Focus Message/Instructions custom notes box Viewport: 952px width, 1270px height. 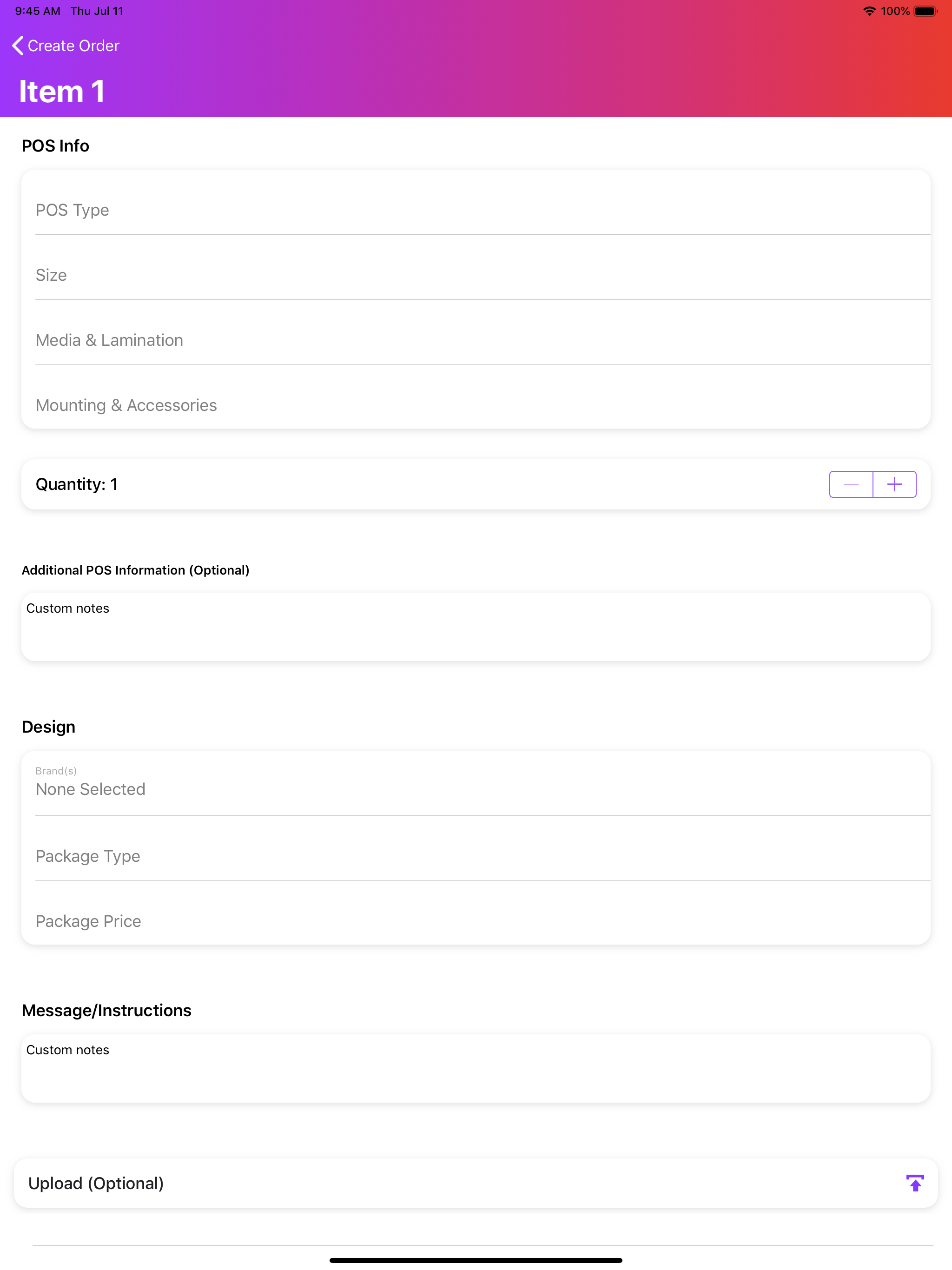pyautogui.click(x=476, y=1068)
